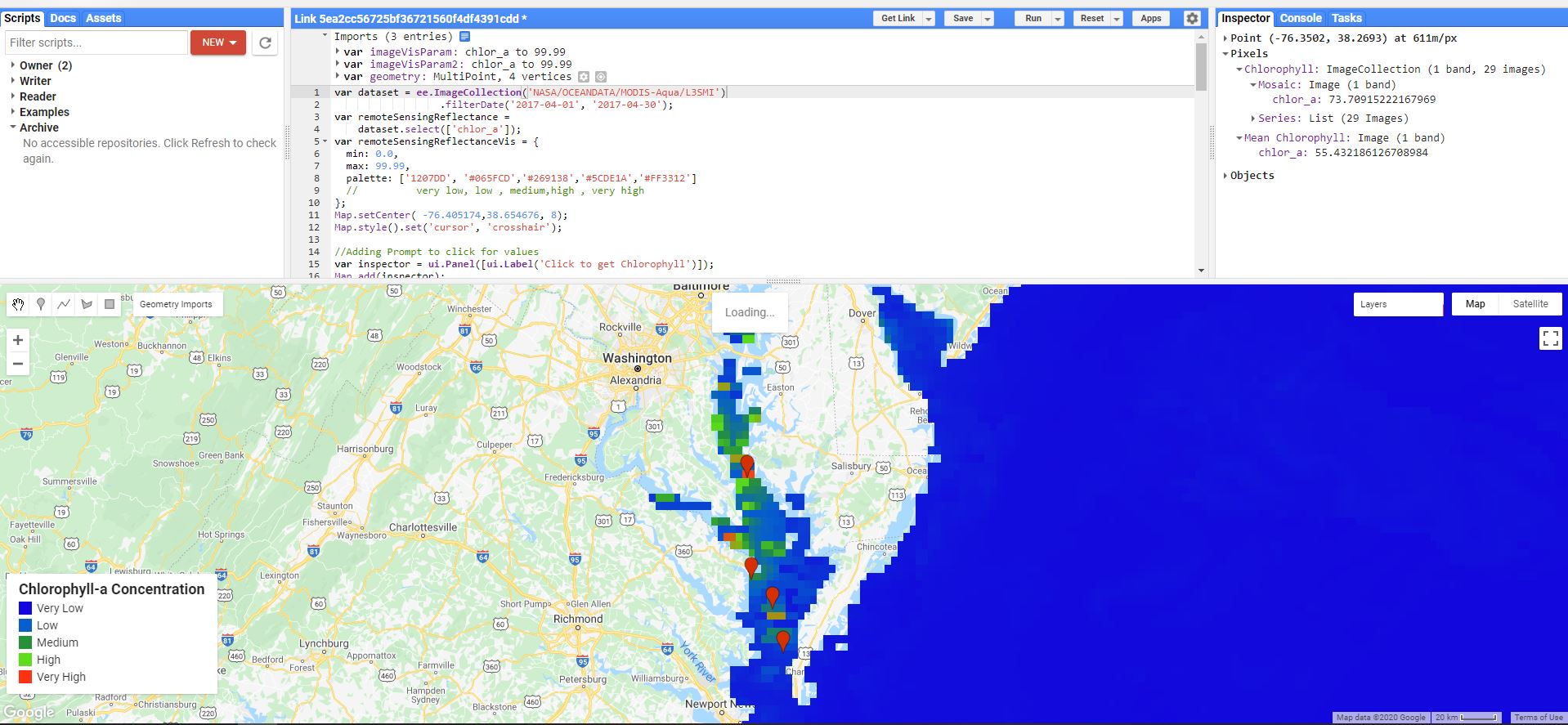Create a new script with NEW button
The image size is (1568, 725).
click(x=218, y=43)
